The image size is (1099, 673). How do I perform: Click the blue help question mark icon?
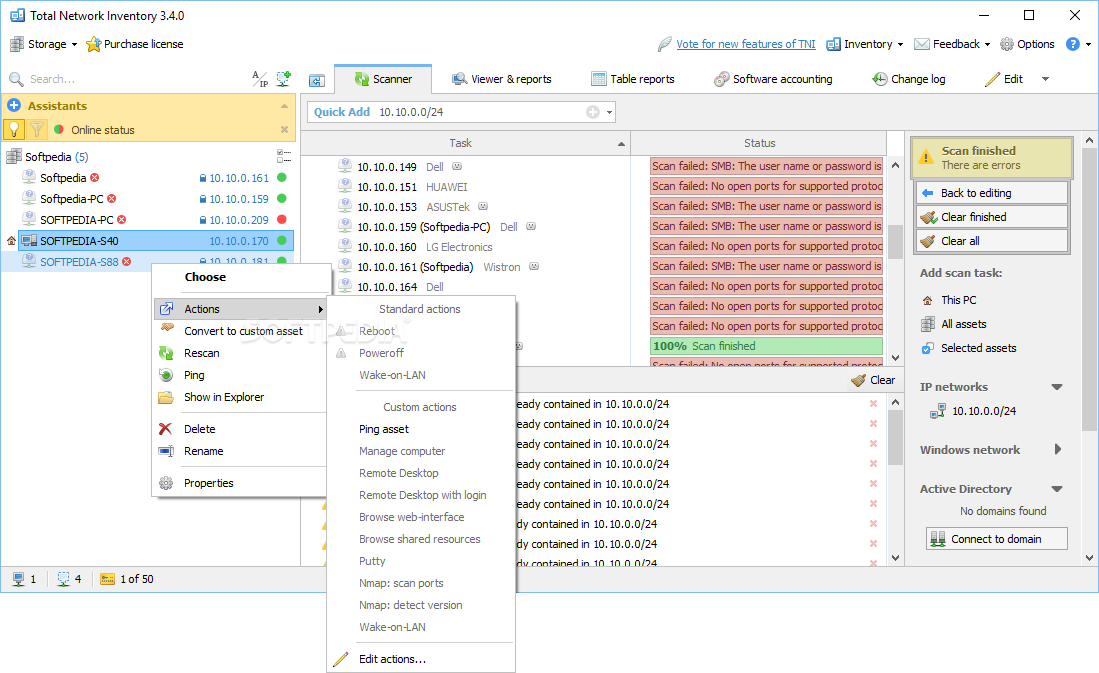[1072, 44]
